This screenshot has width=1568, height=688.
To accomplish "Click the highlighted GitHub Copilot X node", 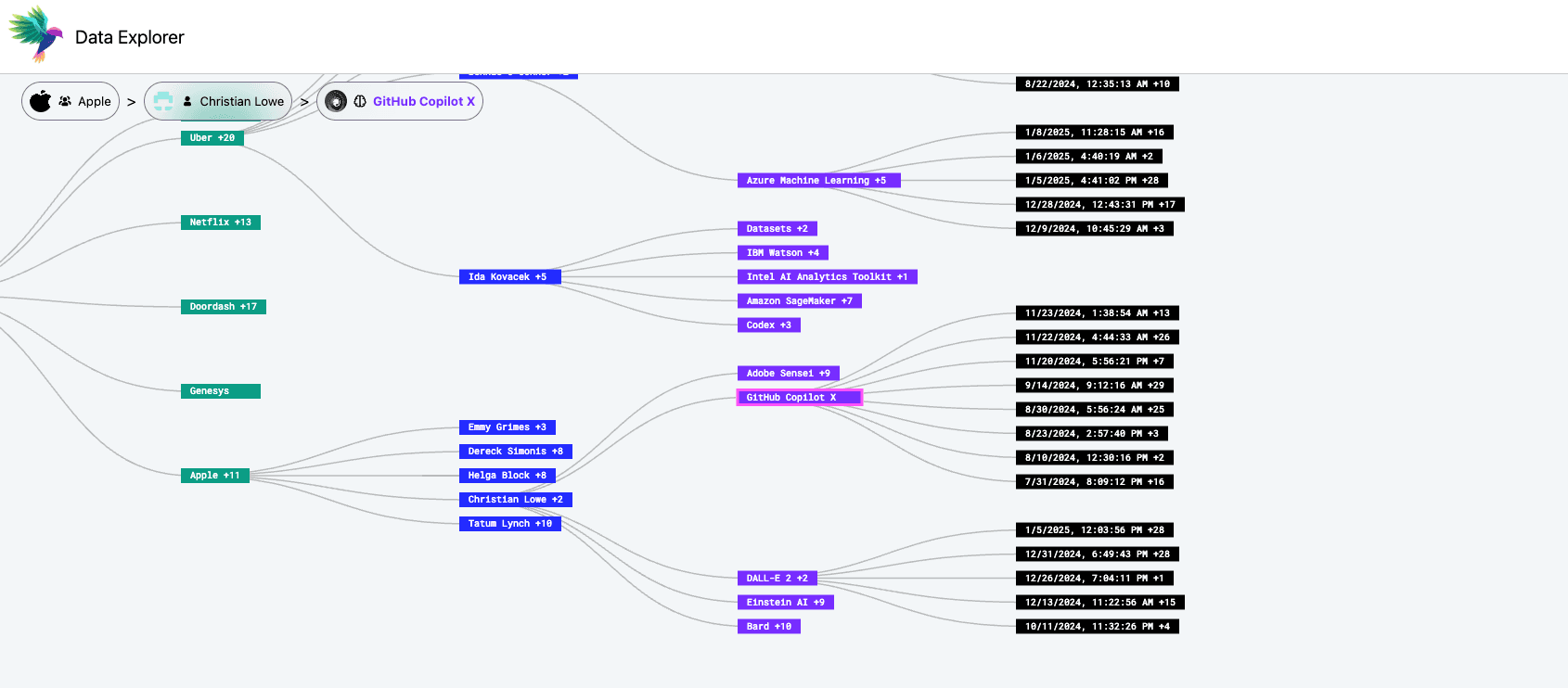I will (800, 398).
